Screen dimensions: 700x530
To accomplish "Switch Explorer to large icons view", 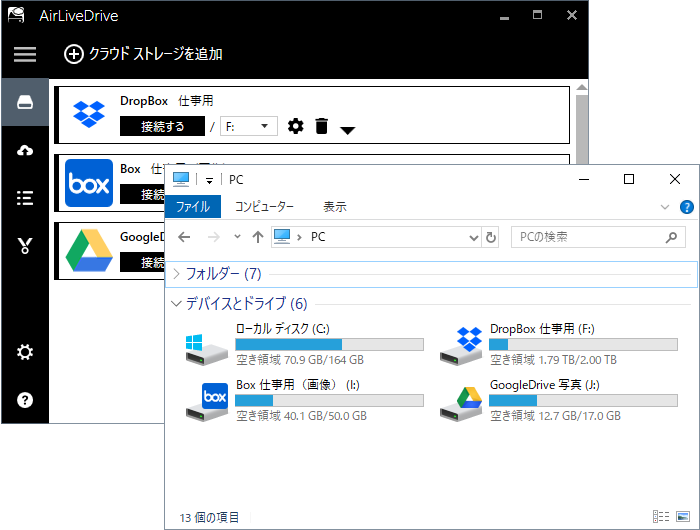I will tap(683, 517).
